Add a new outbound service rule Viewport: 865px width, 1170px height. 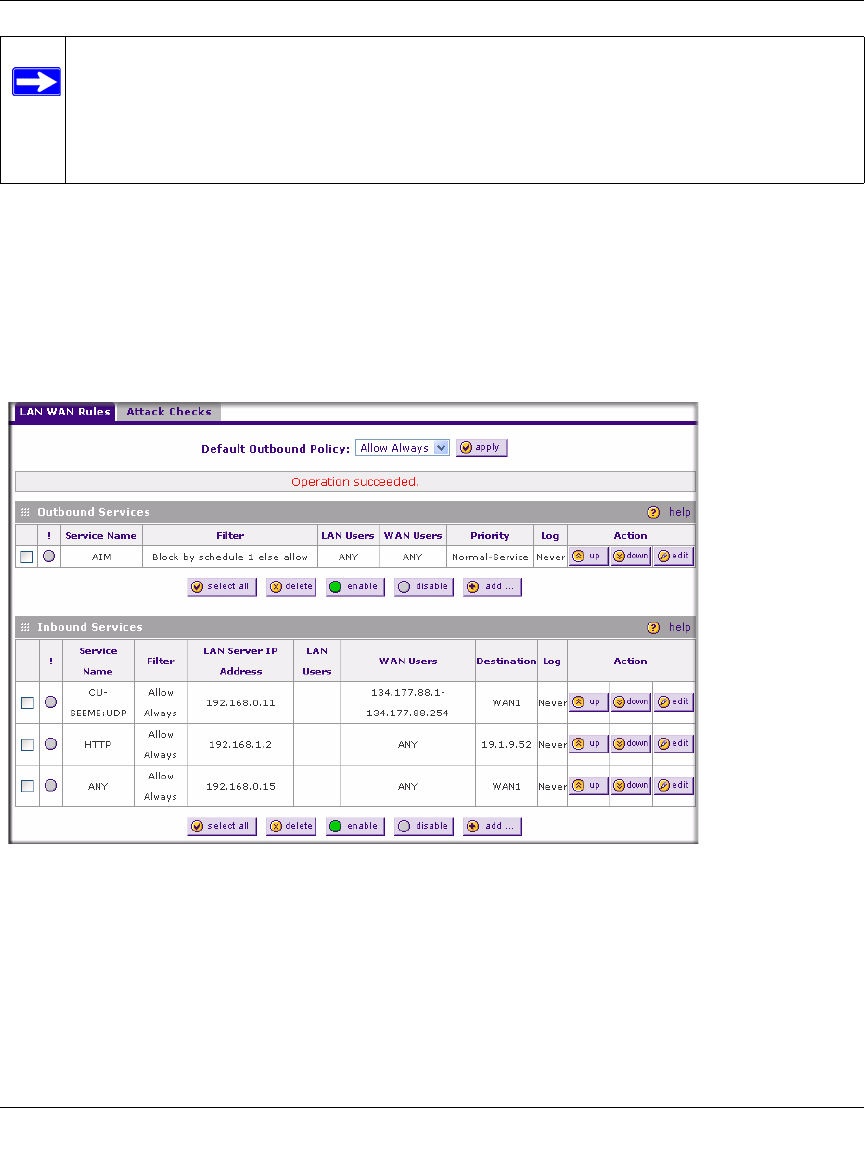pos(493,587)
